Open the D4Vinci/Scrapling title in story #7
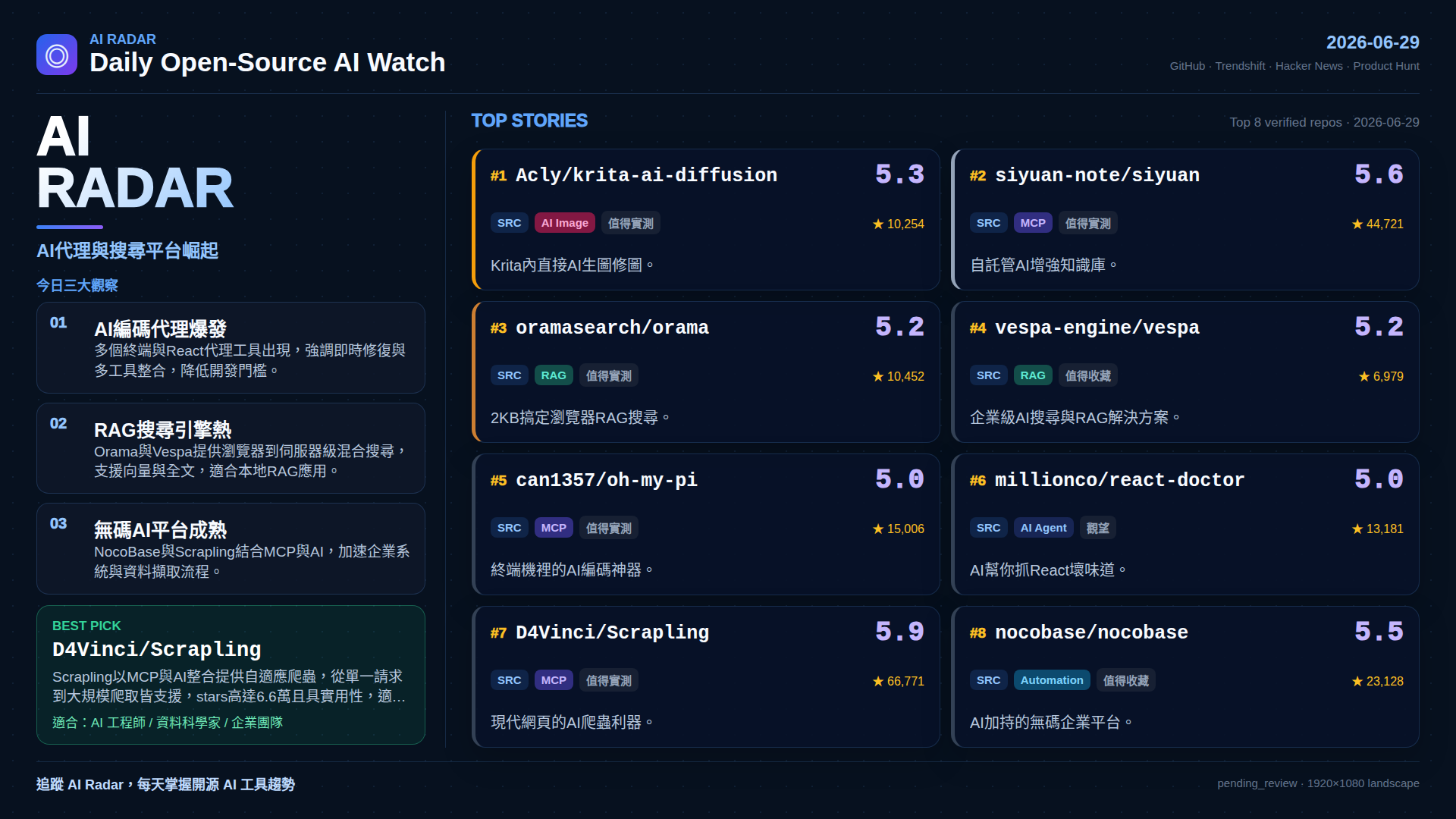Screen dimensions: 1456x819 tap(612, 632)
